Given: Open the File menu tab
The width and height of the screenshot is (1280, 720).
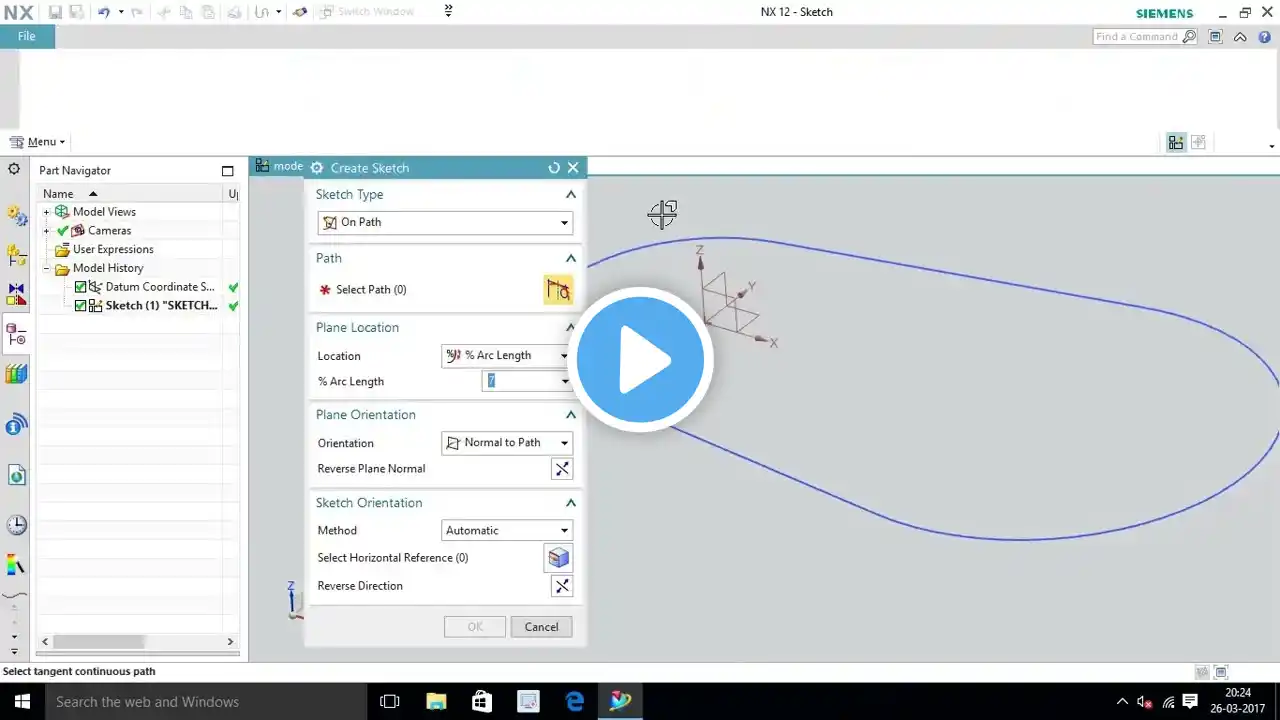Looking at the screenshot, I should pos(27,37).
